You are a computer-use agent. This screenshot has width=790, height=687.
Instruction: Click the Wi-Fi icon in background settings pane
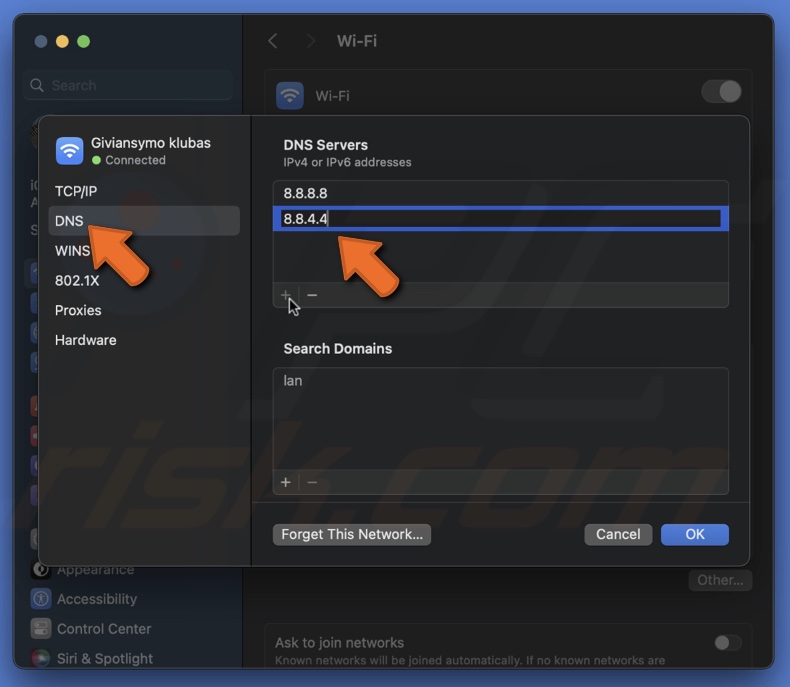coord(290,95)
